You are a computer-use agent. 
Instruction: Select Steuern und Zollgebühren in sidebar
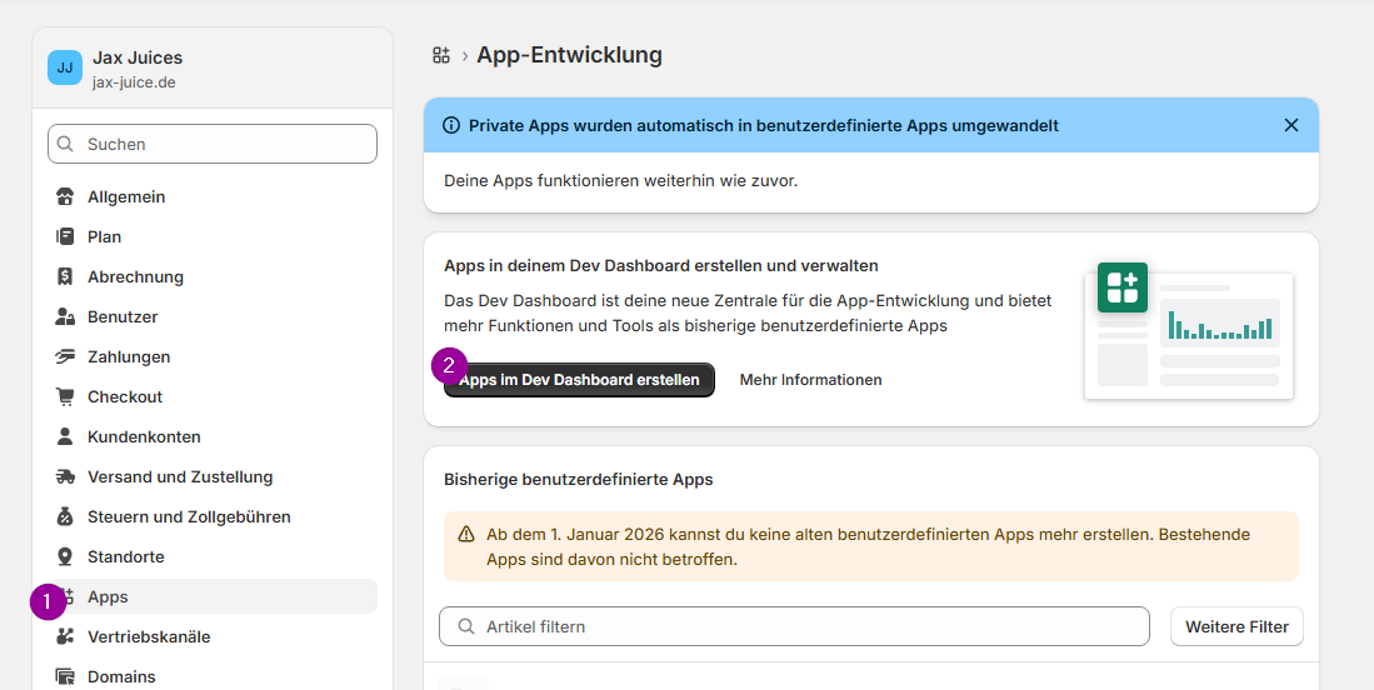tap(189, 517)
